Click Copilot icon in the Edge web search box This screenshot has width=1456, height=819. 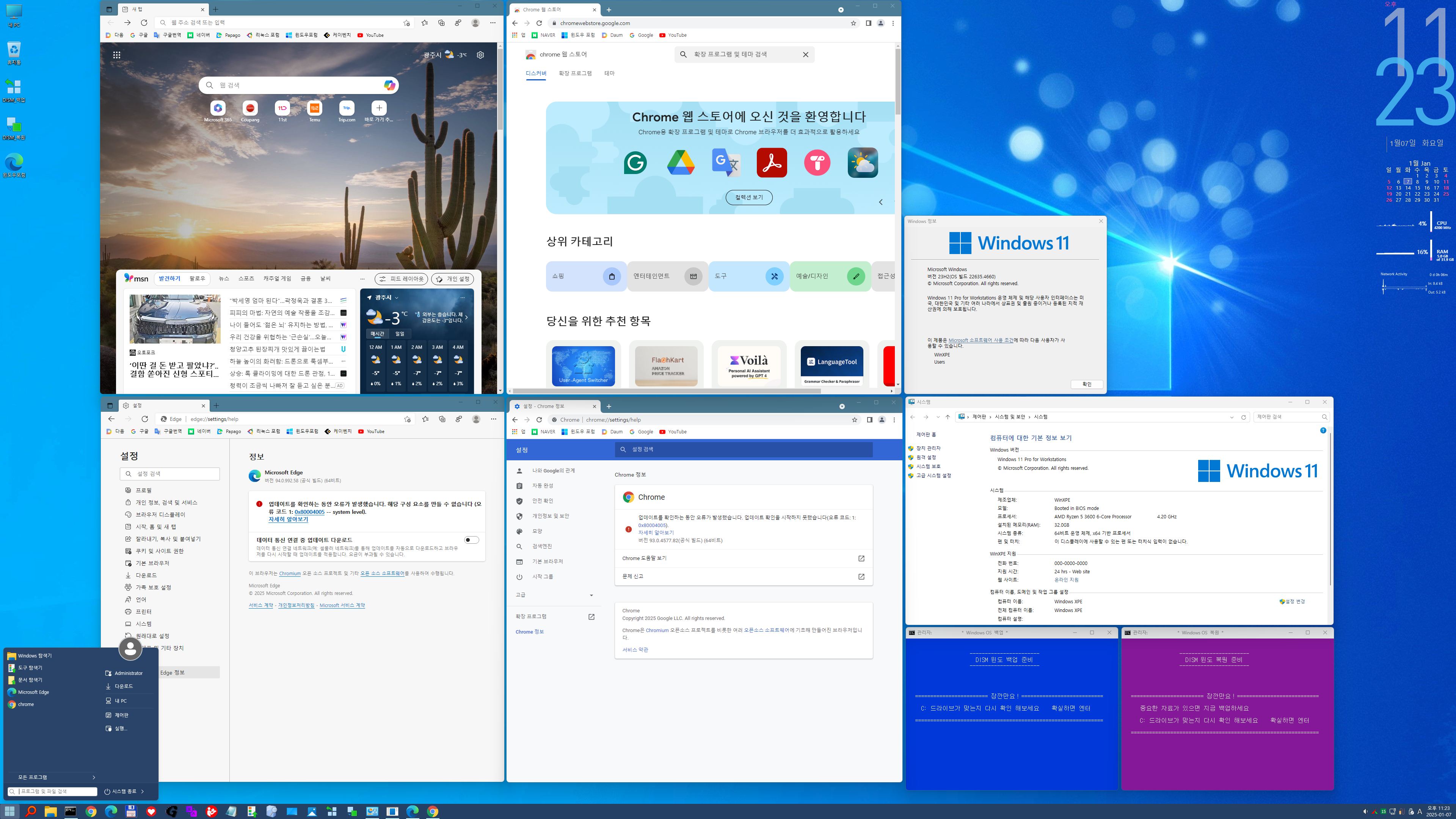click(x=389, y=85)
